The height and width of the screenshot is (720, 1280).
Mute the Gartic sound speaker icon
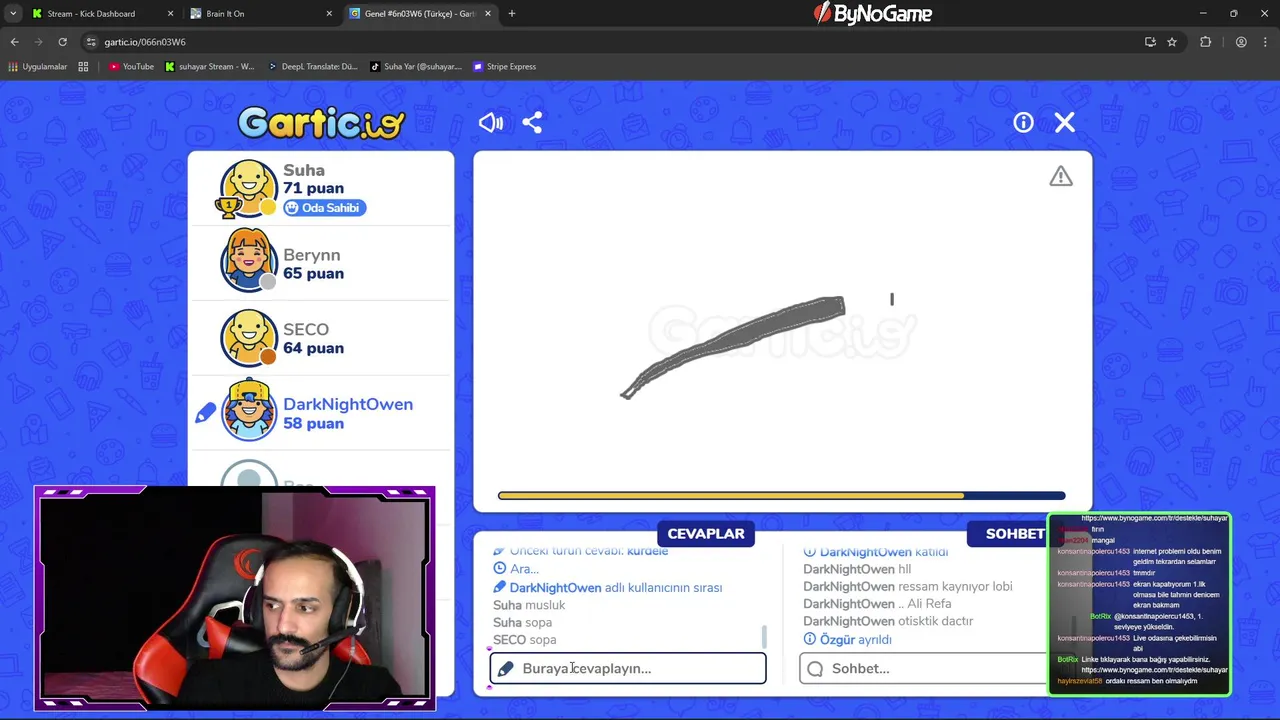(x=490, y=122)
